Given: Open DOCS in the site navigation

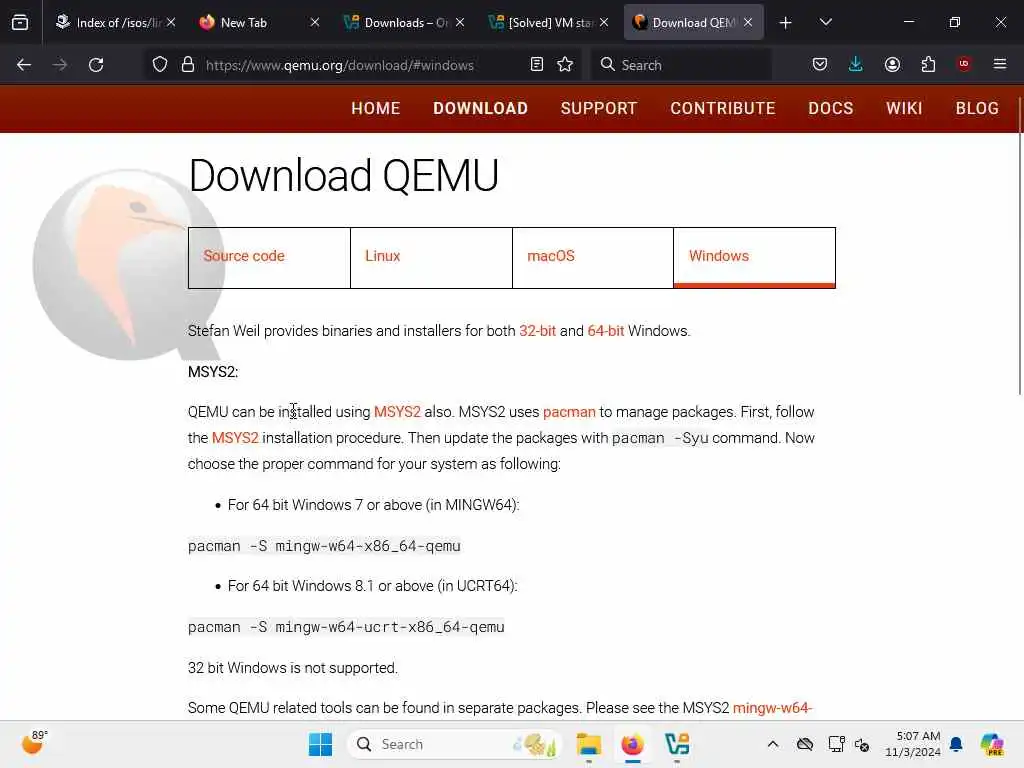Looking at the screenshot, I should [x=831, y=108].
